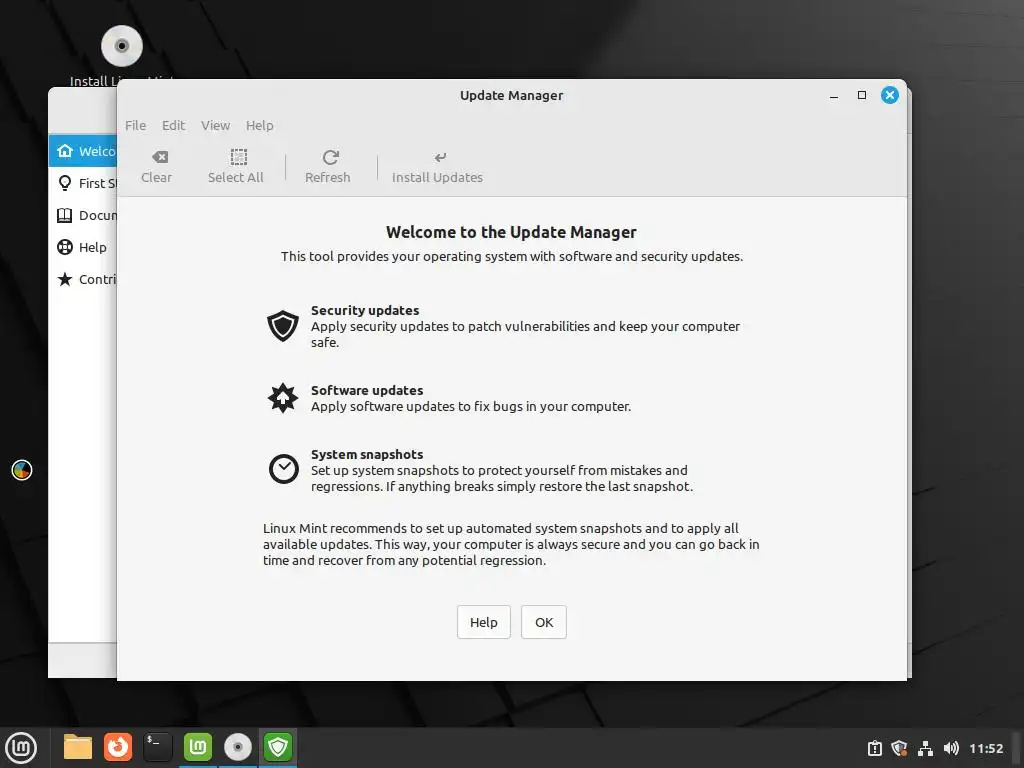Open the View menu
1024x768 pixels.
pos(216,125)
